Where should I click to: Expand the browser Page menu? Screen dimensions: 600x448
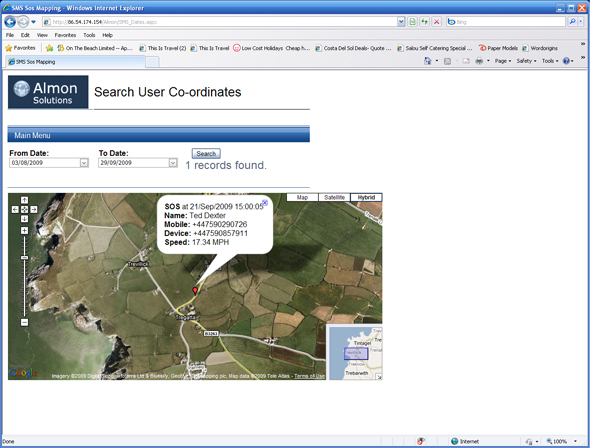click(502, 61)
